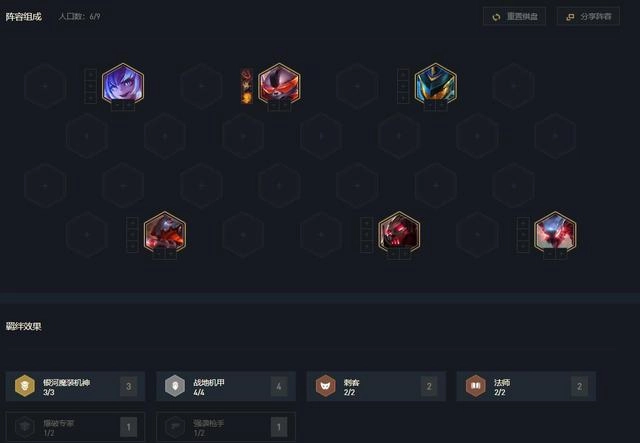This screenshot has width=640, height=443.
Task: Click the 重置棋盘 reset board button
Action: 514,17
